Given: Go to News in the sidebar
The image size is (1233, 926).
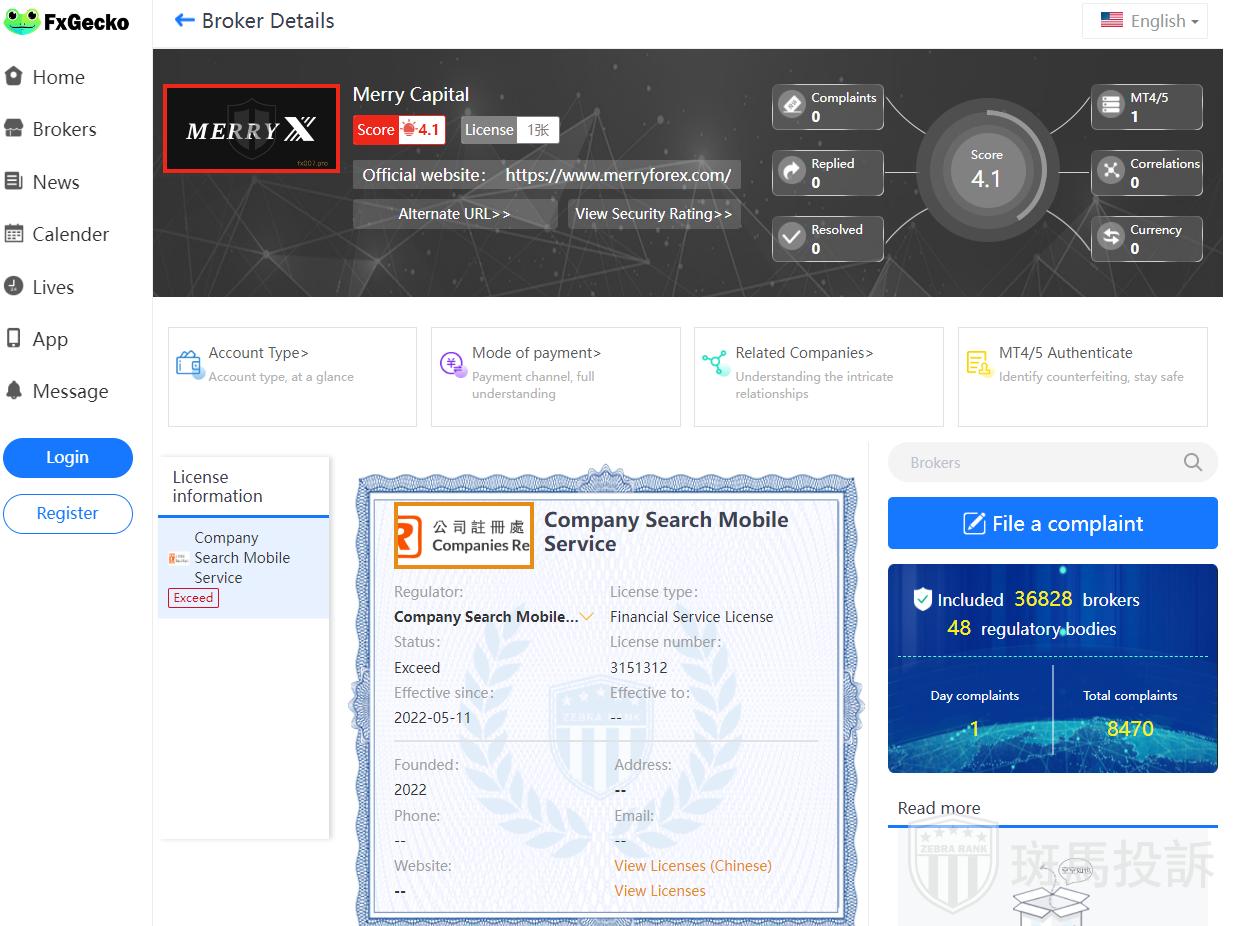Looking at the screenshot, I should [55, 182].
